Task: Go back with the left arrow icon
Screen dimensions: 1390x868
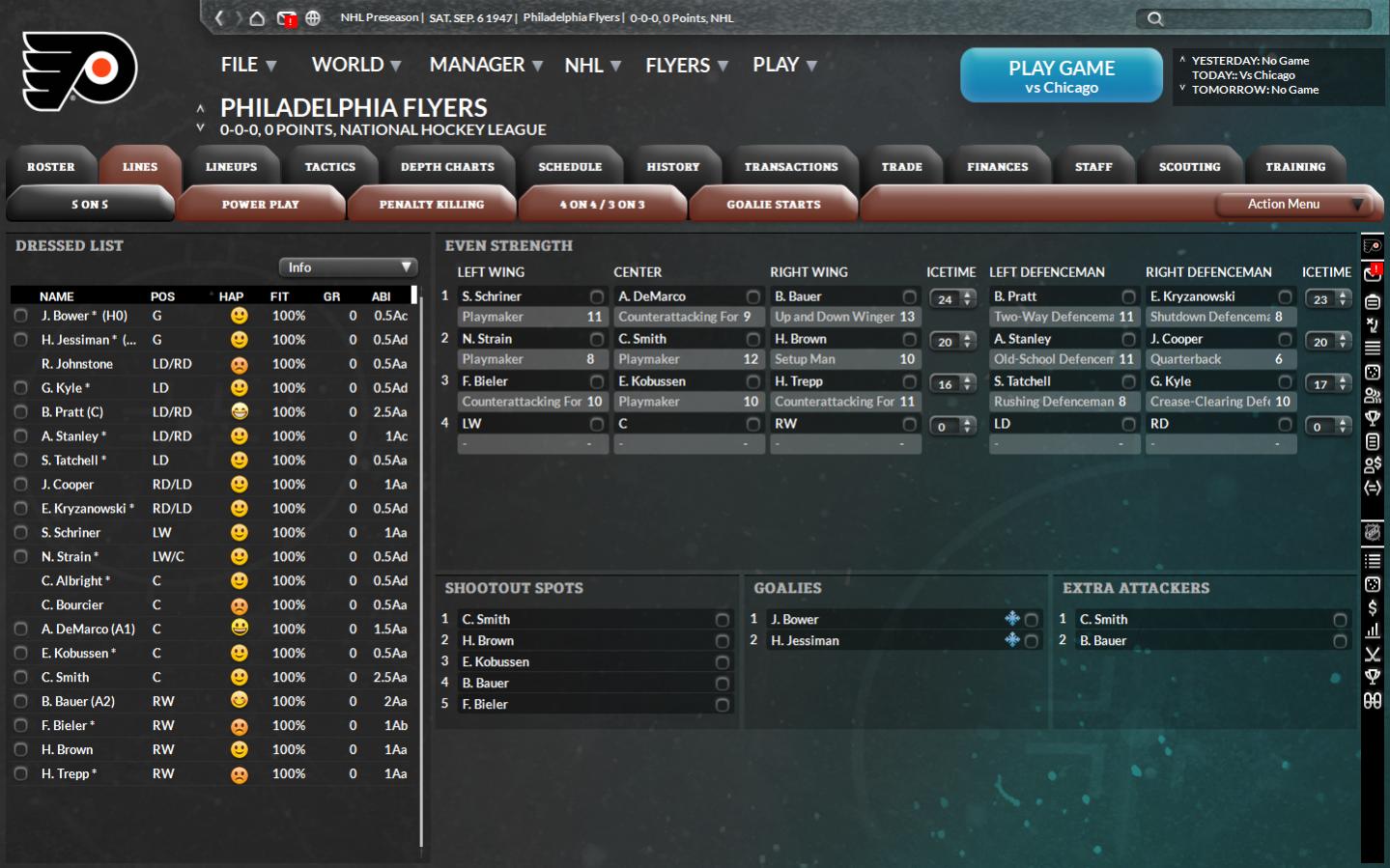Action: point(220,18)
